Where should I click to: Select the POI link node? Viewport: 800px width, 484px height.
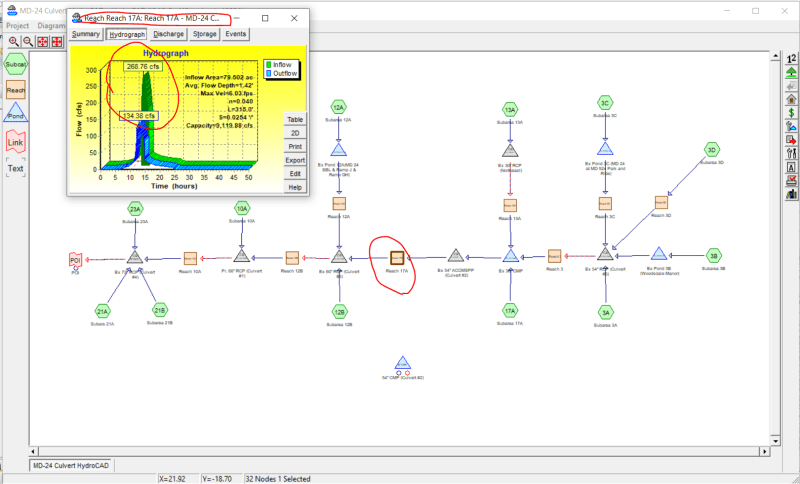pyautogui.click(x=76, y=260)
